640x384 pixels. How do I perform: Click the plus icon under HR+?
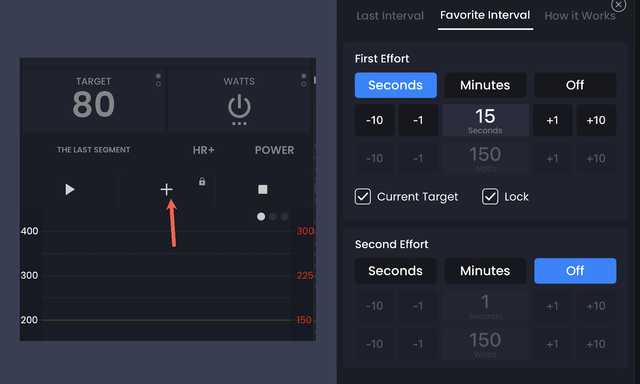[x=166, y=189]
